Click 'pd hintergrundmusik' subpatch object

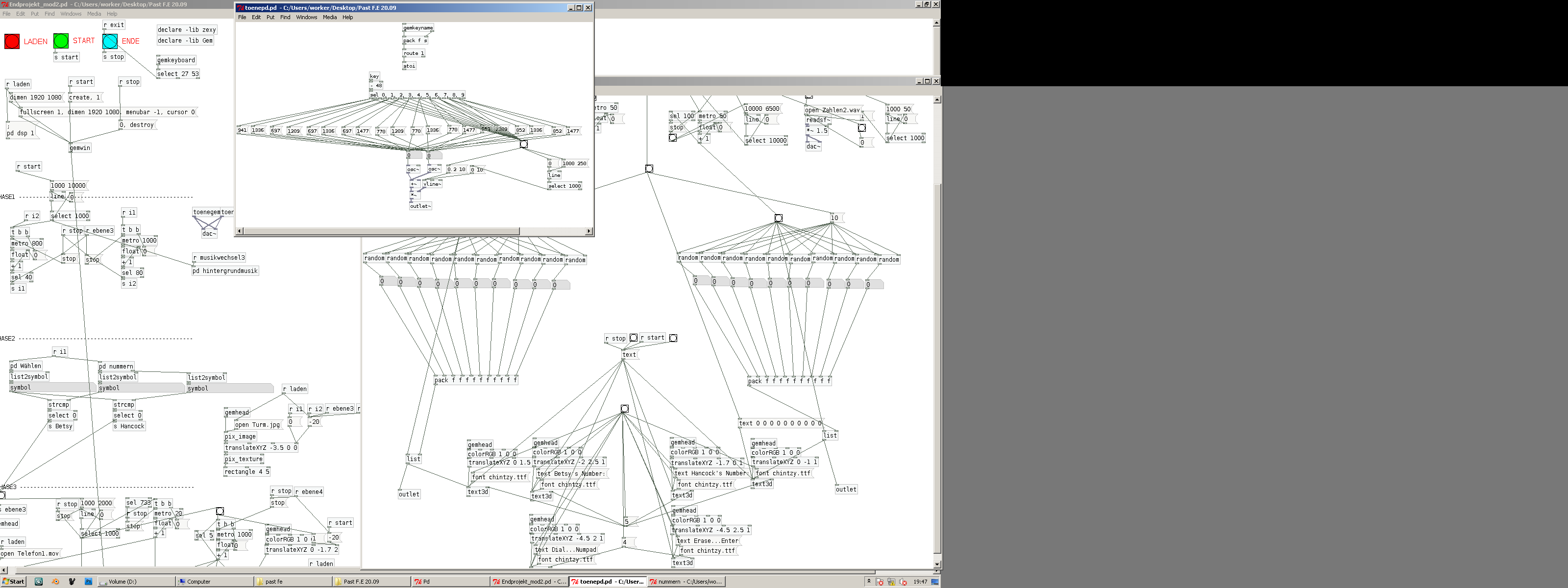(x=225, y=271)
